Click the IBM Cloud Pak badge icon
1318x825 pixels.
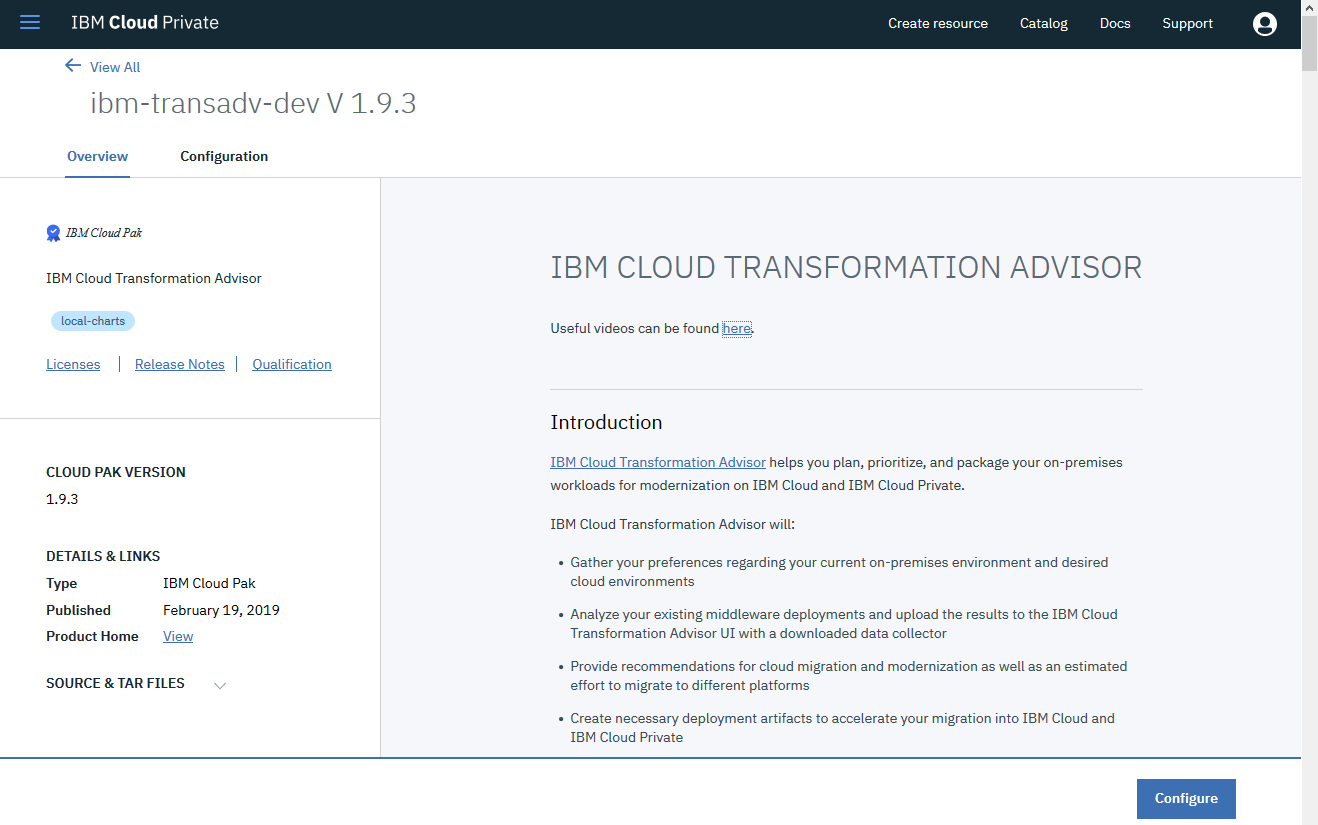click(x=52, y=232)
